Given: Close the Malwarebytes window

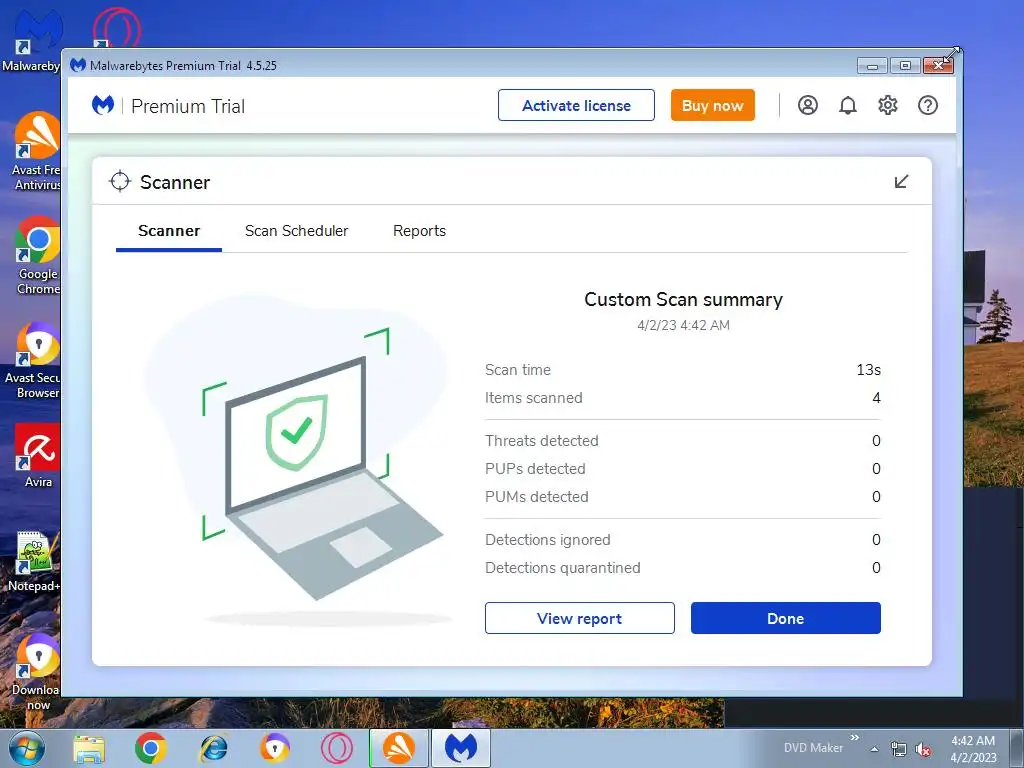Looking at the screenshot, I should point(938,65).
